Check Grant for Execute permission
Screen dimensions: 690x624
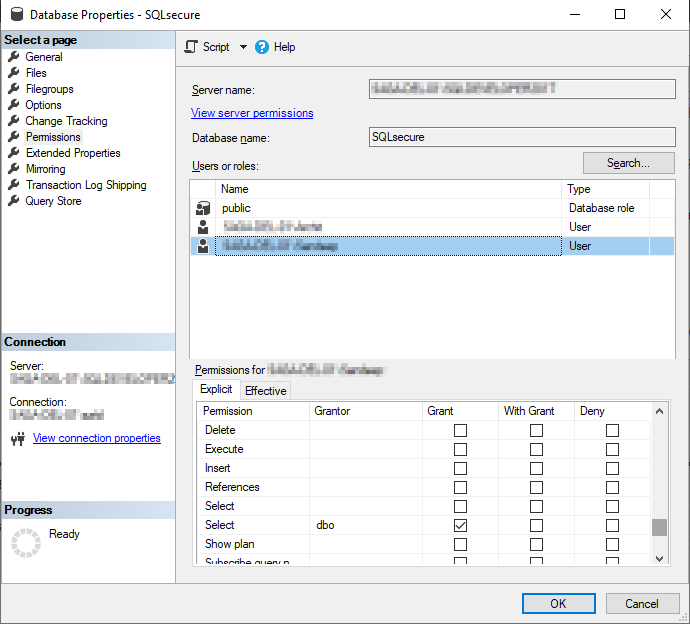[460, 449]
